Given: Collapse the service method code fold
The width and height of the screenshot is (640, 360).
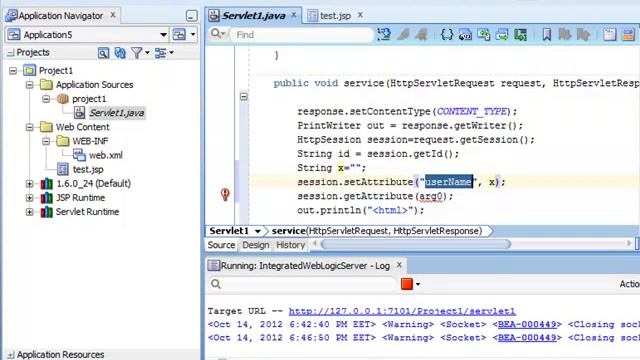Looking at the screenshot, I should click(244, 97).
